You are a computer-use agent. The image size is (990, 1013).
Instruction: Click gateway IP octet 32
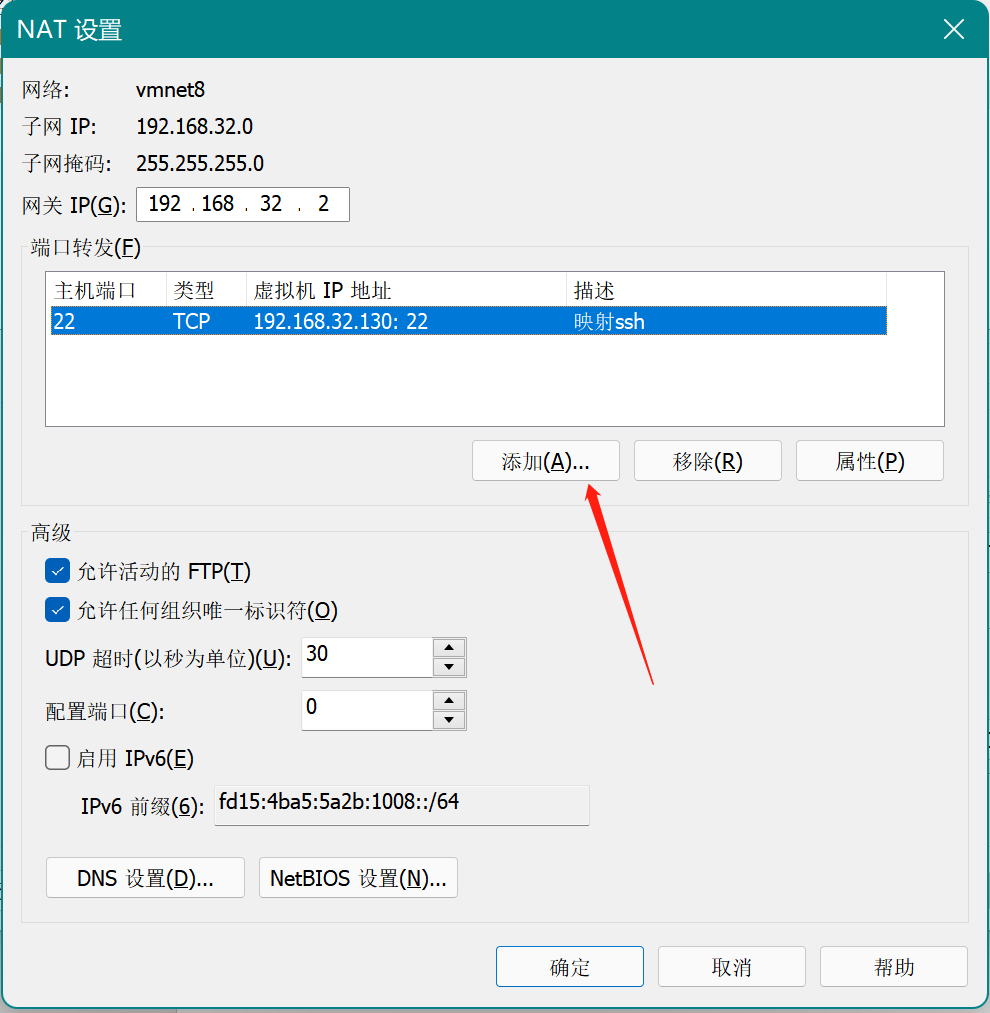pos(271,204)
